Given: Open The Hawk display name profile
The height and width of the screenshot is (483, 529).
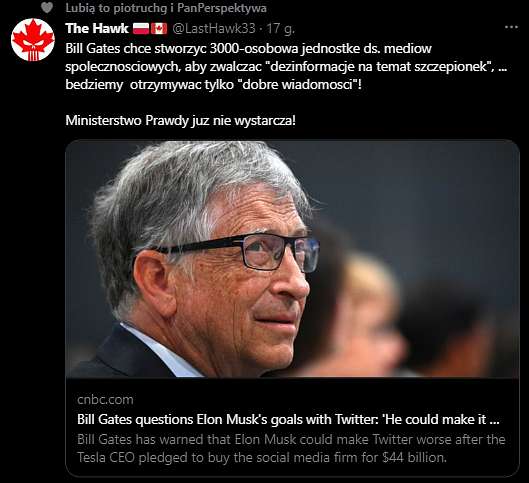Looking at the screenshot, I should point(97,29).
